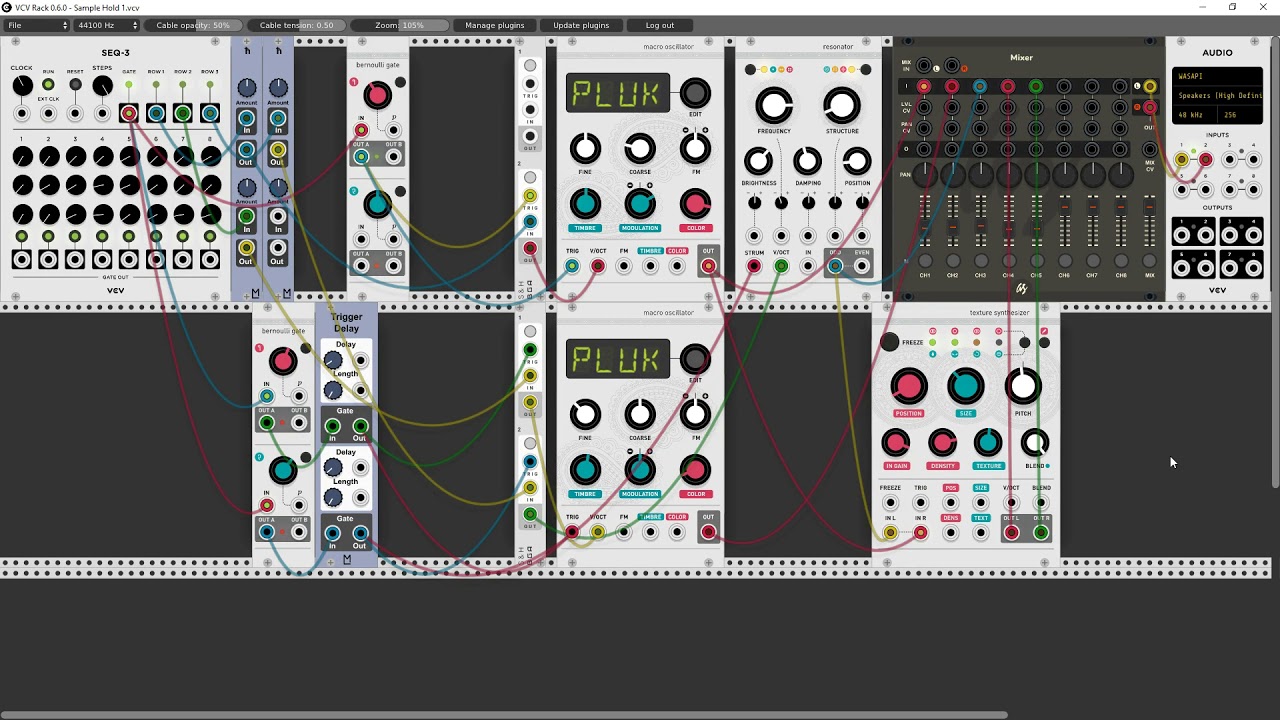
Task: Click the ODD output jack on resonator
Action: [835, 266]
